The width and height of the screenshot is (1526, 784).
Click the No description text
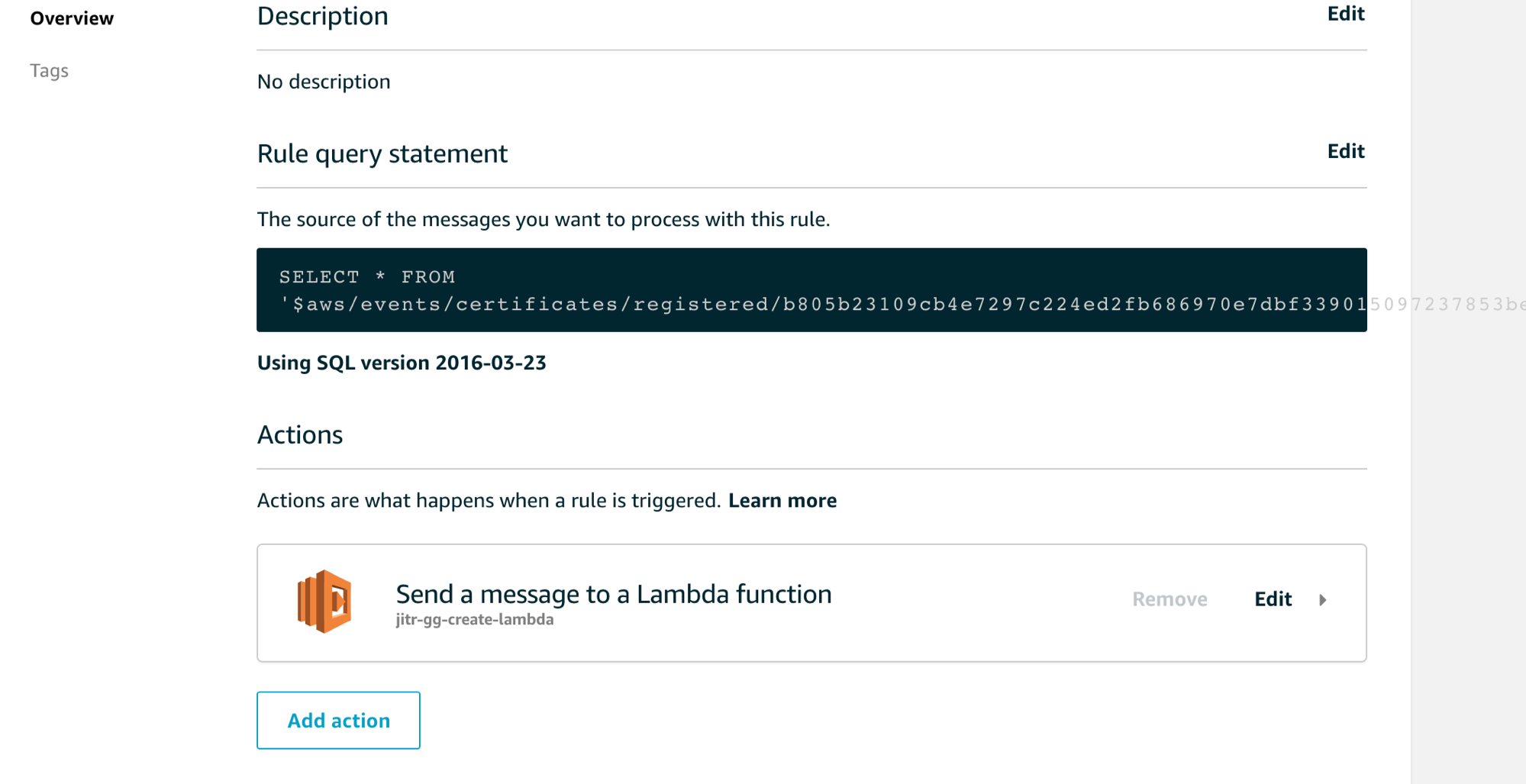pos(324,82)
